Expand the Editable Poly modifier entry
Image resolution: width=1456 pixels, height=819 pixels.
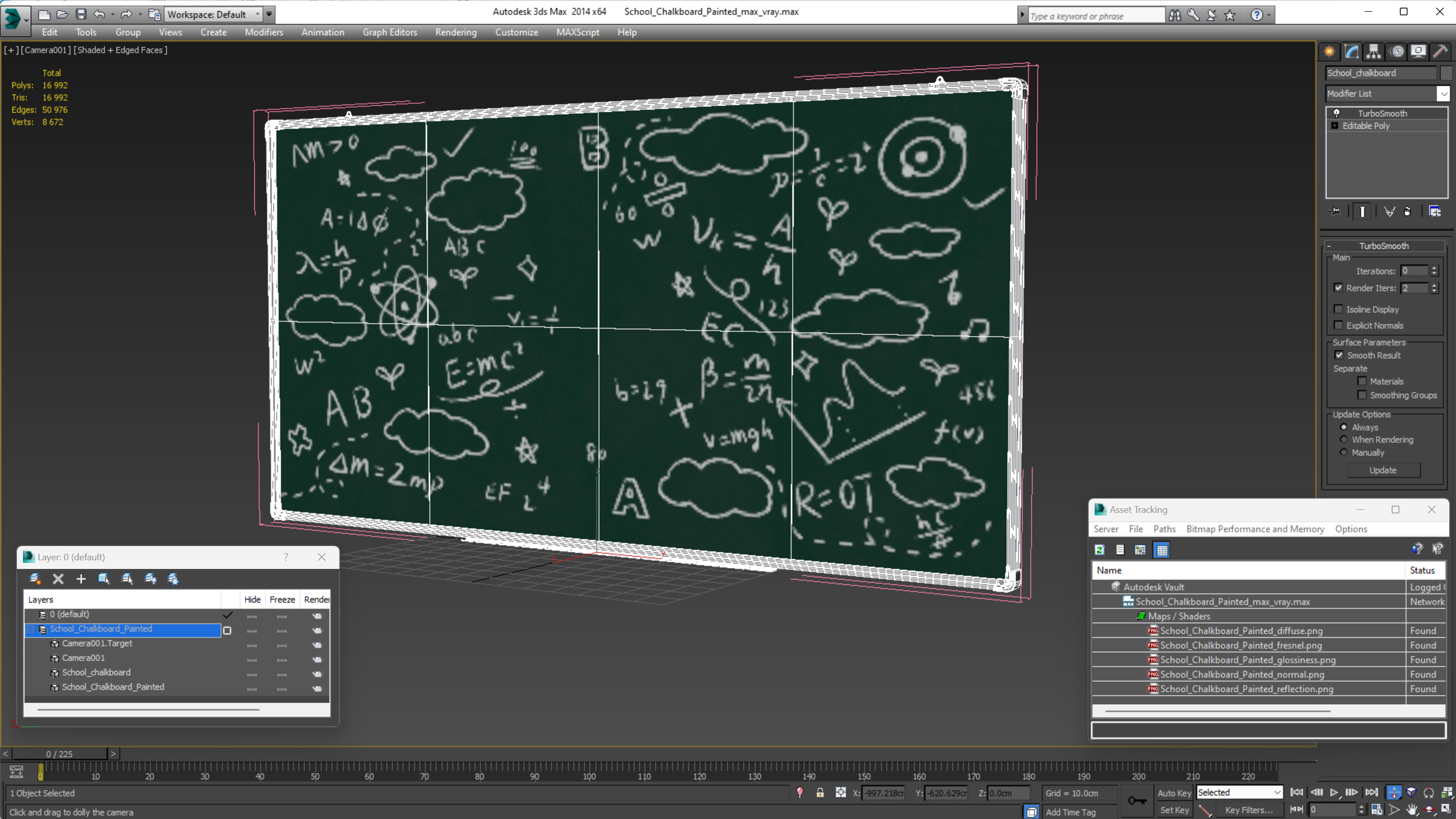pos(1335,126)
